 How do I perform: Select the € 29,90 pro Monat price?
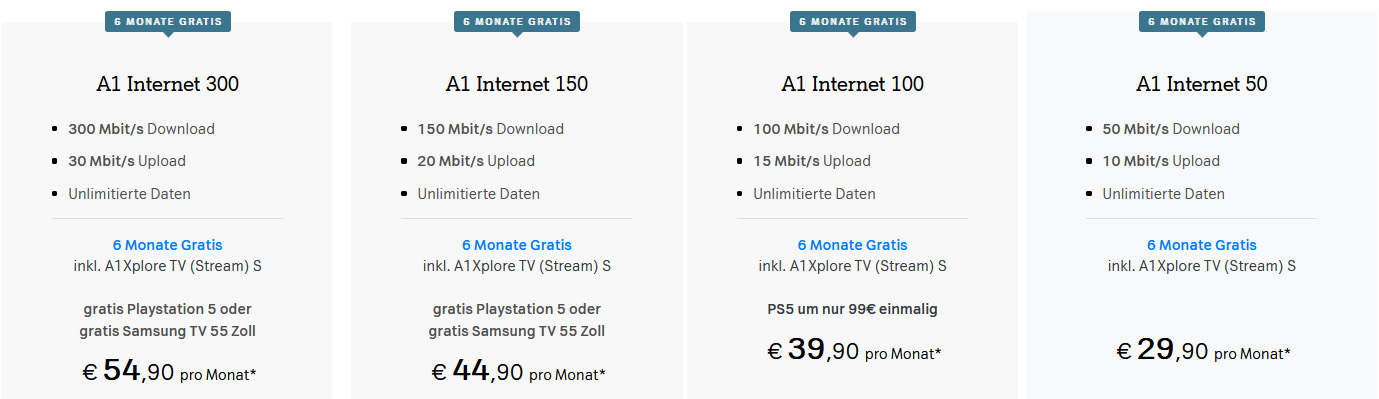(x=1203, y=350)
